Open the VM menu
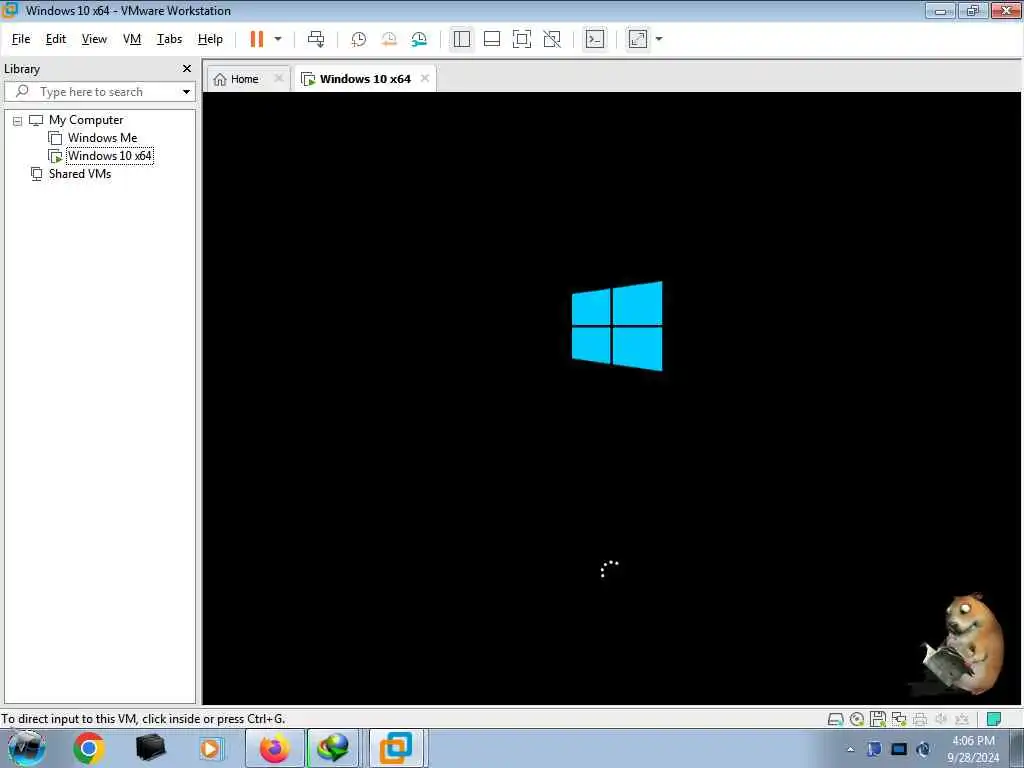 click(x=132, y=39)
